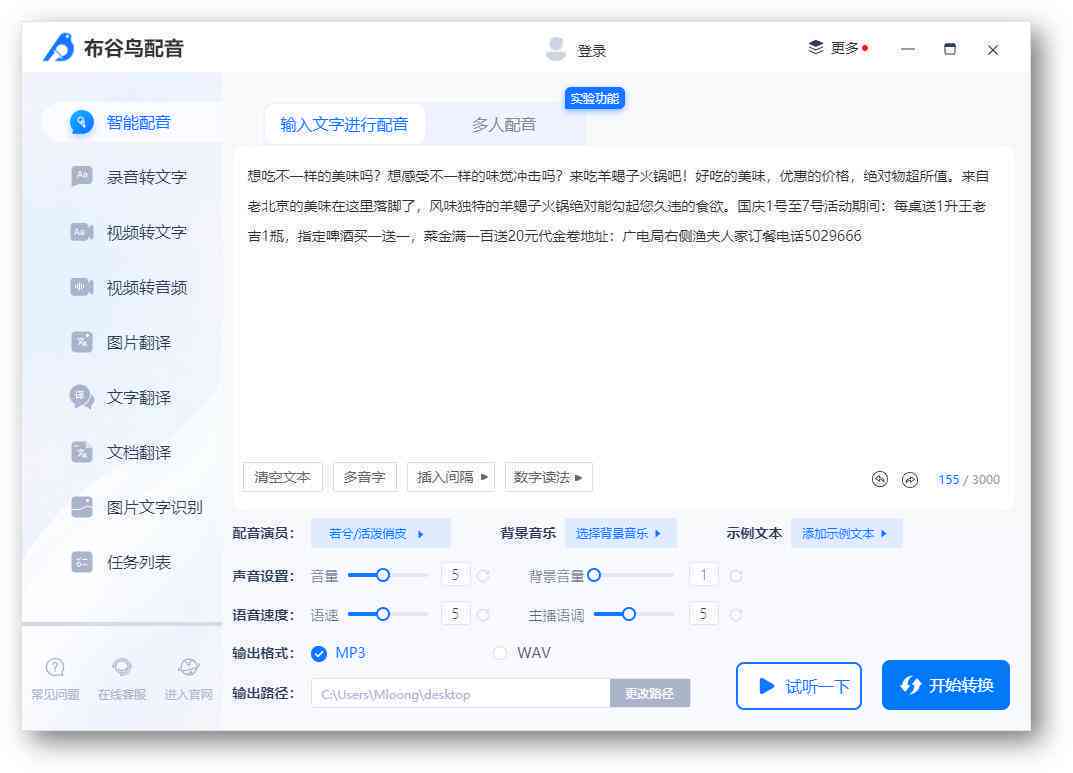Expand 插入间隔 options
The image size is (1073, 773).
[x=451, y=477]
